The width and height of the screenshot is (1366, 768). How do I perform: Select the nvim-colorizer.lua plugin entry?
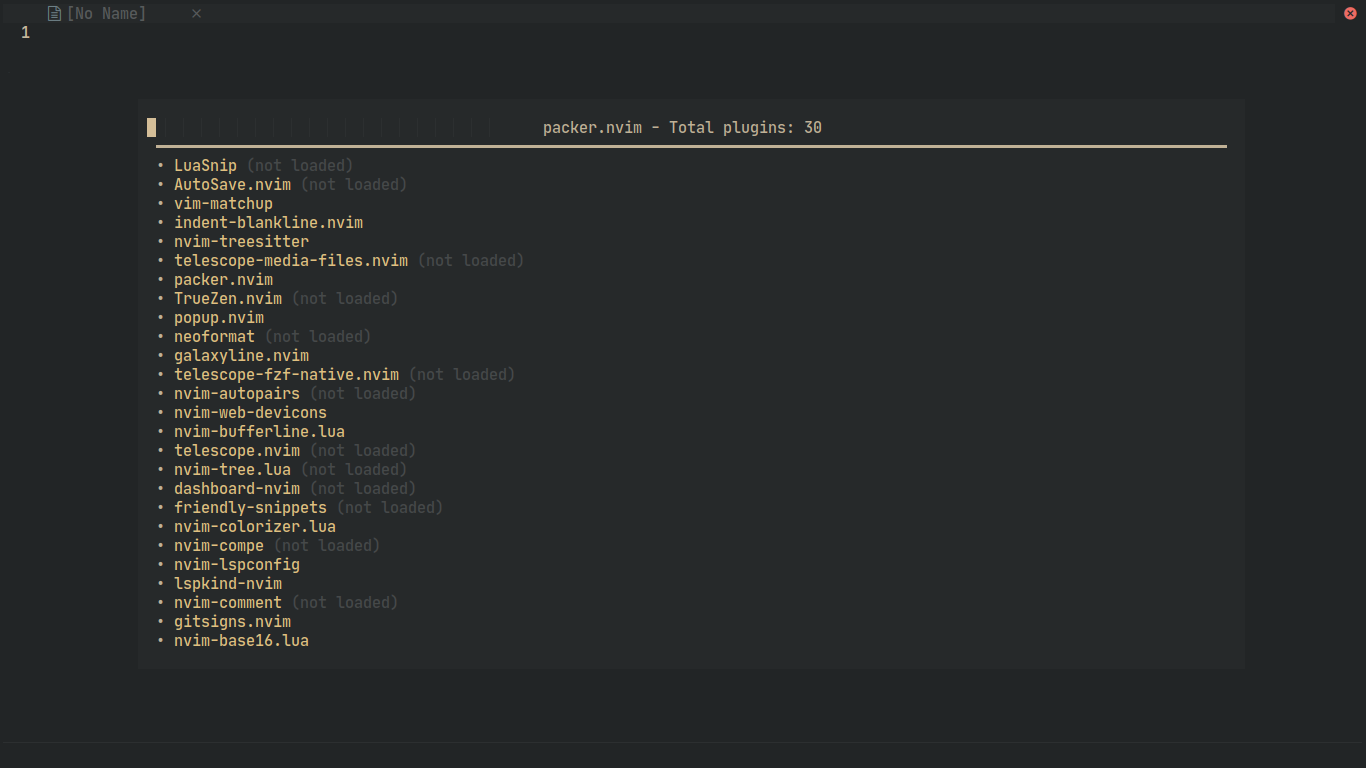point(255,526)
